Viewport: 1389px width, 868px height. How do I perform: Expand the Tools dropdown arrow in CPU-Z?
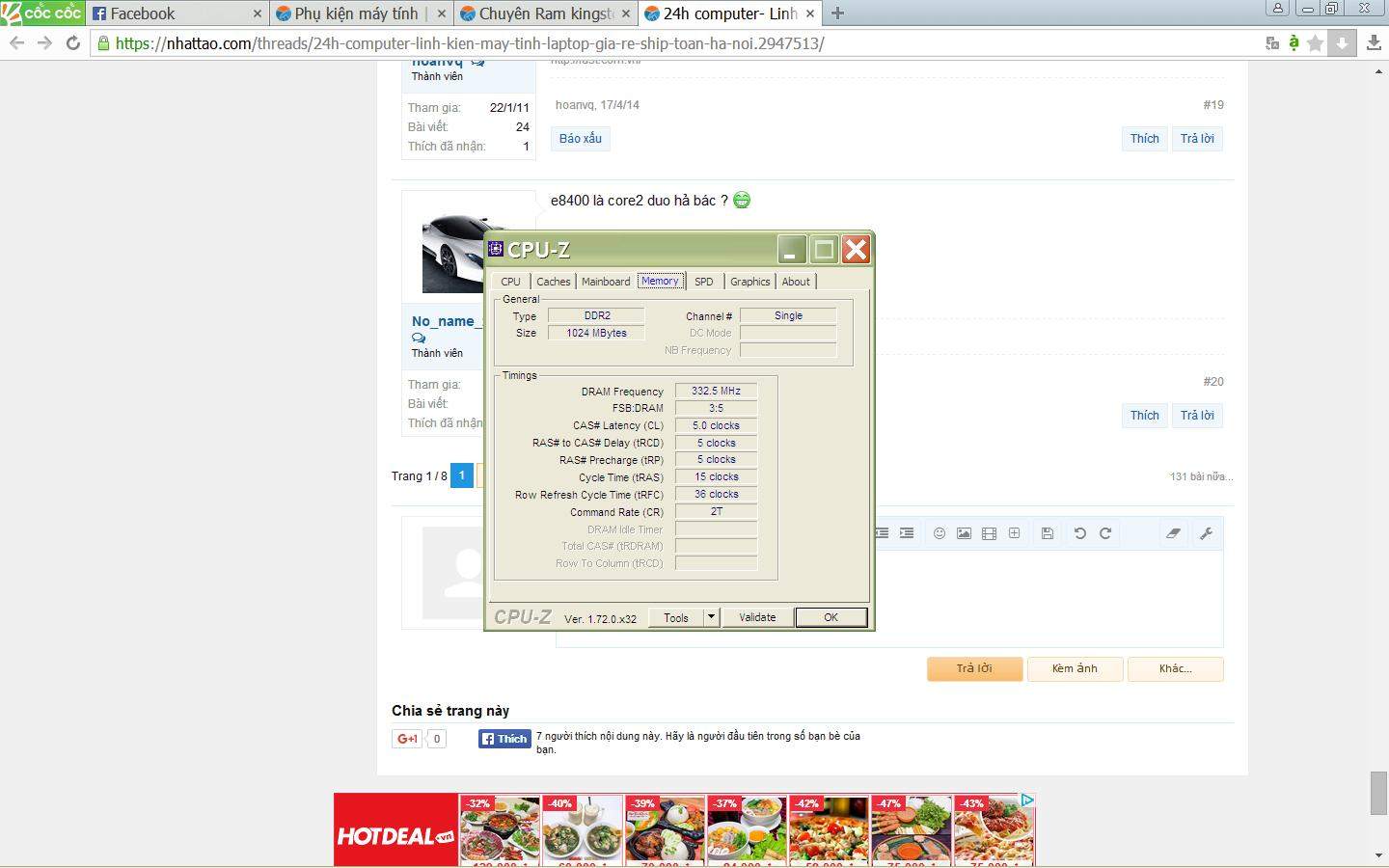click(712, 617)
